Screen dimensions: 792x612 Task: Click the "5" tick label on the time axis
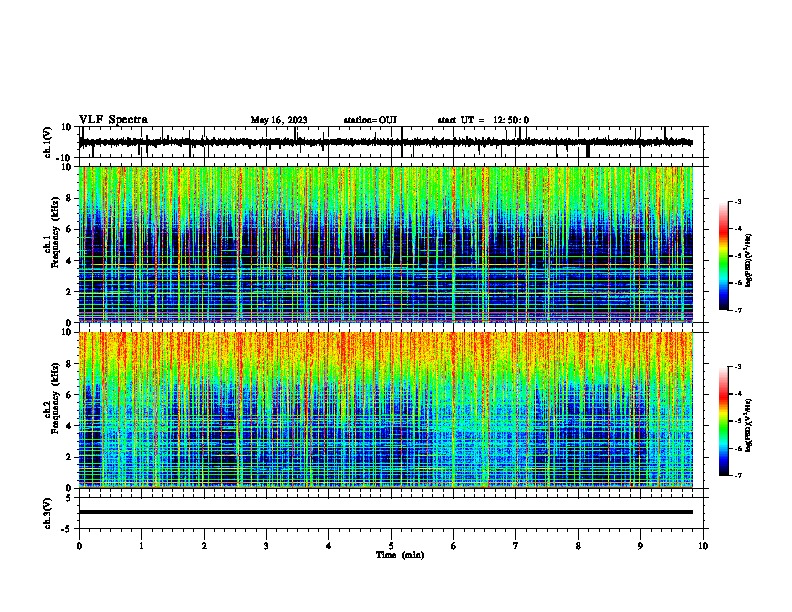[391, 546]
